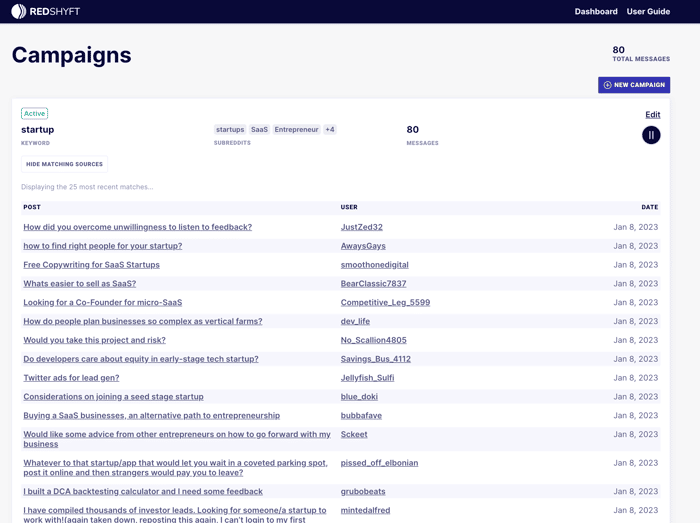Expand the +4 subreddits tag

[330, 129]
